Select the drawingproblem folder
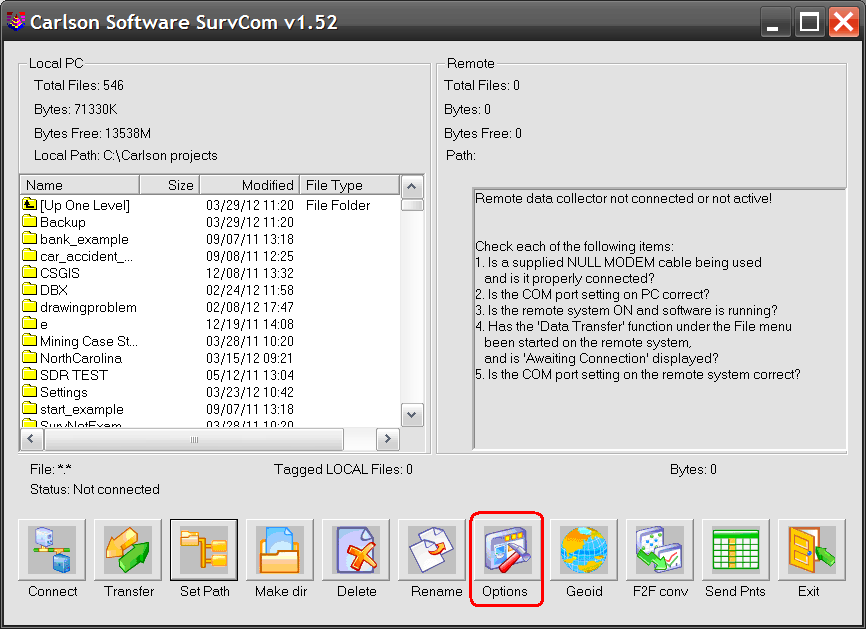 (80, 308)
